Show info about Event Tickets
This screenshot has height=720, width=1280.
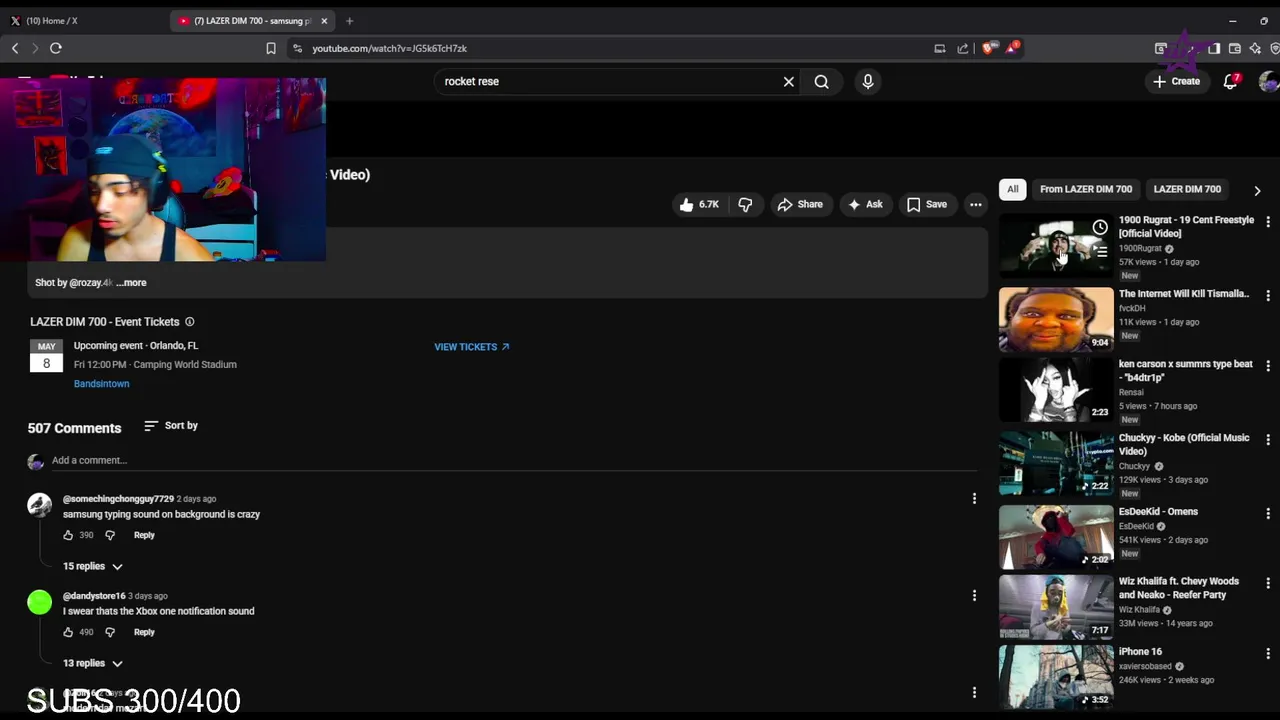pos(190,322)
